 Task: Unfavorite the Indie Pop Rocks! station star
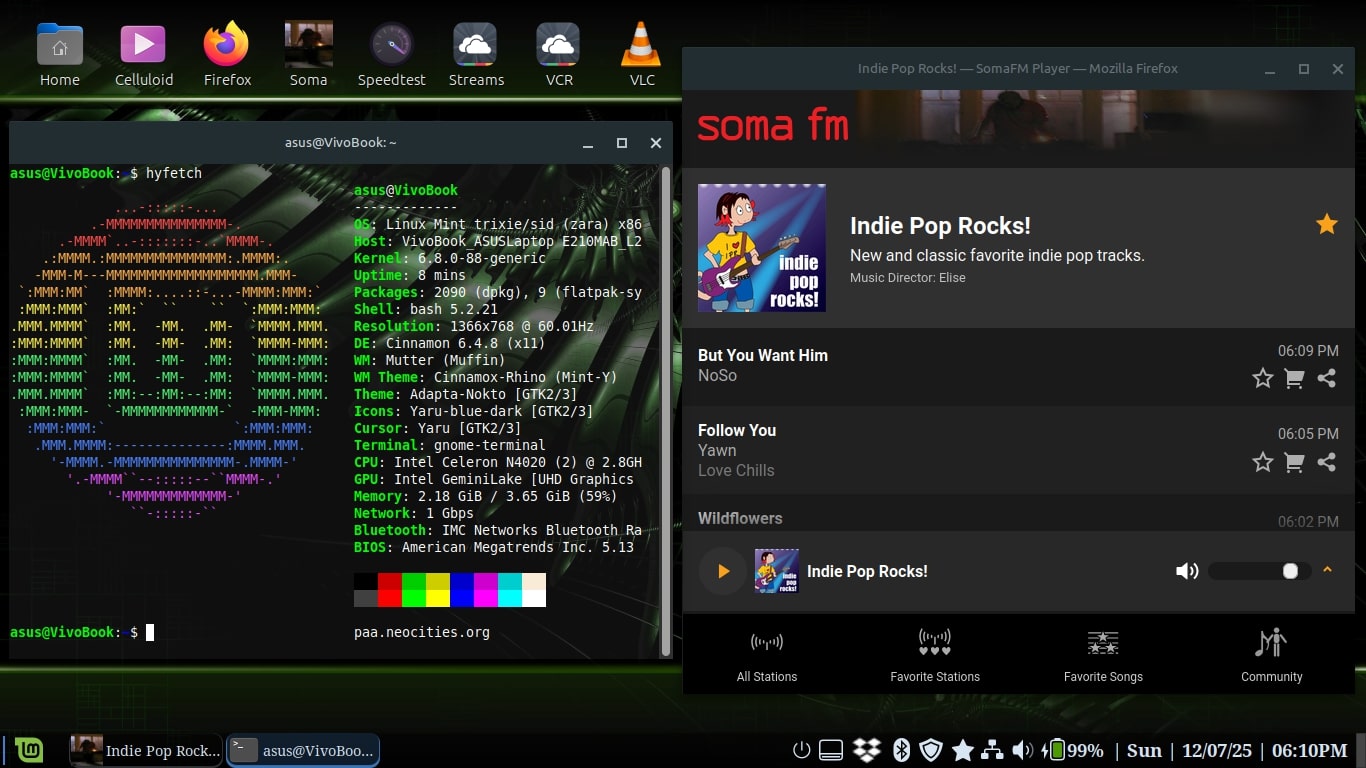tap(1326, 224)
